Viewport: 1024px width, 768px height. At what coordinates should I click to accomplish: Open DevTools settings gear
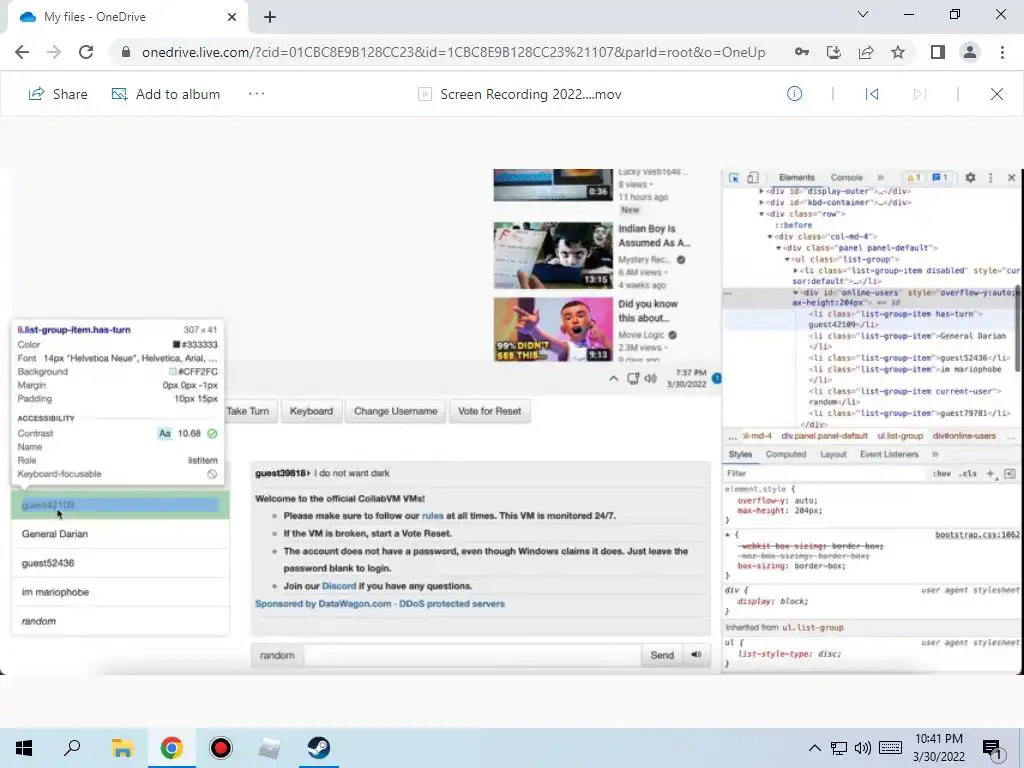(x=970, y=178)
